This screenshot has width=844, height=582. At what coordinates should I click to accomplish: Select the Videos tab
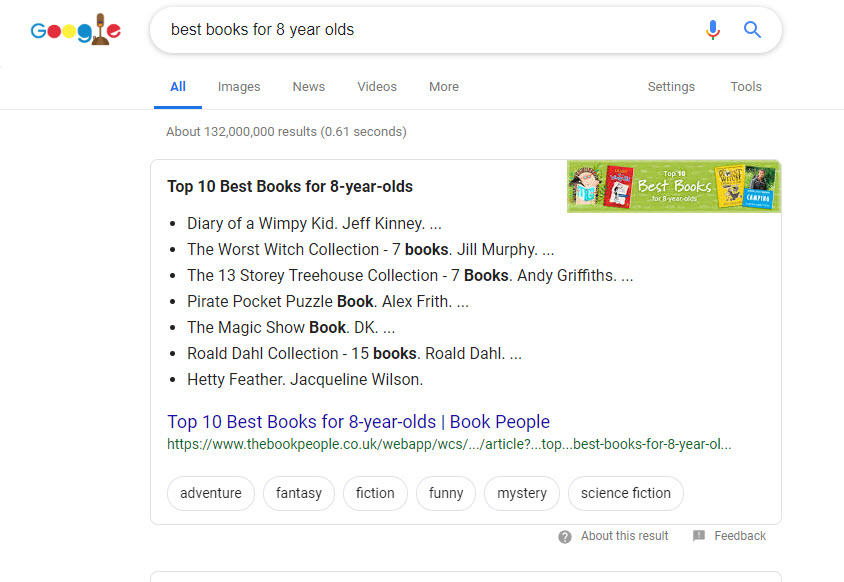377,87
